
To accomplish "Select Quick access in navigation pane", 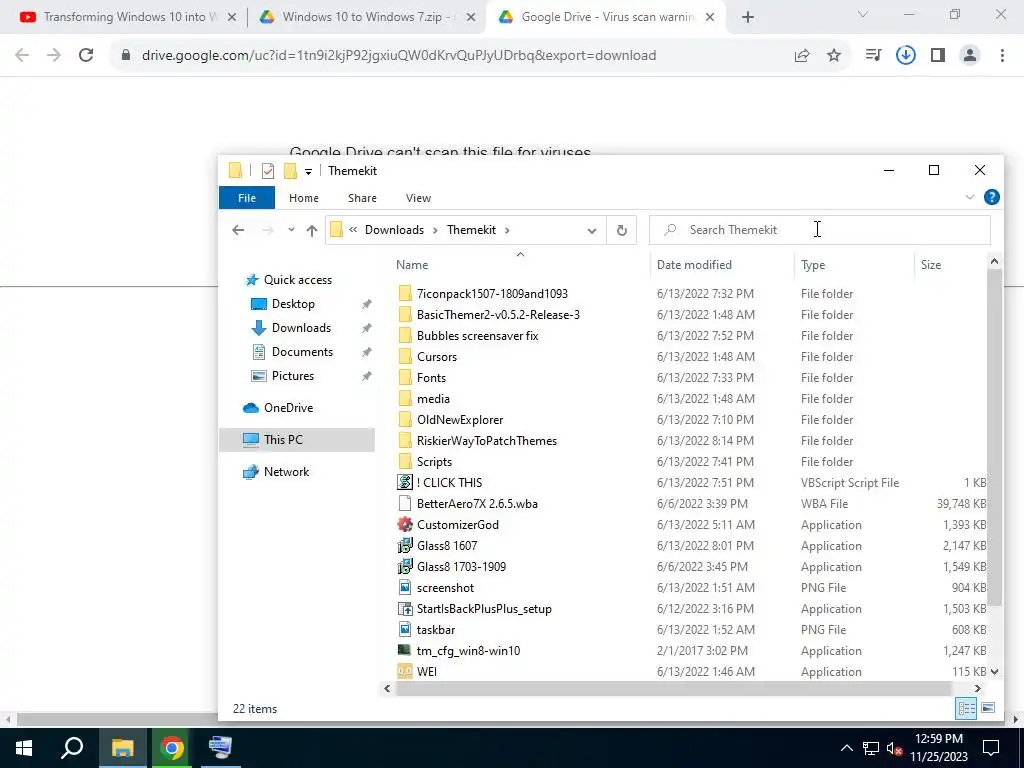I will pos(297,280).
